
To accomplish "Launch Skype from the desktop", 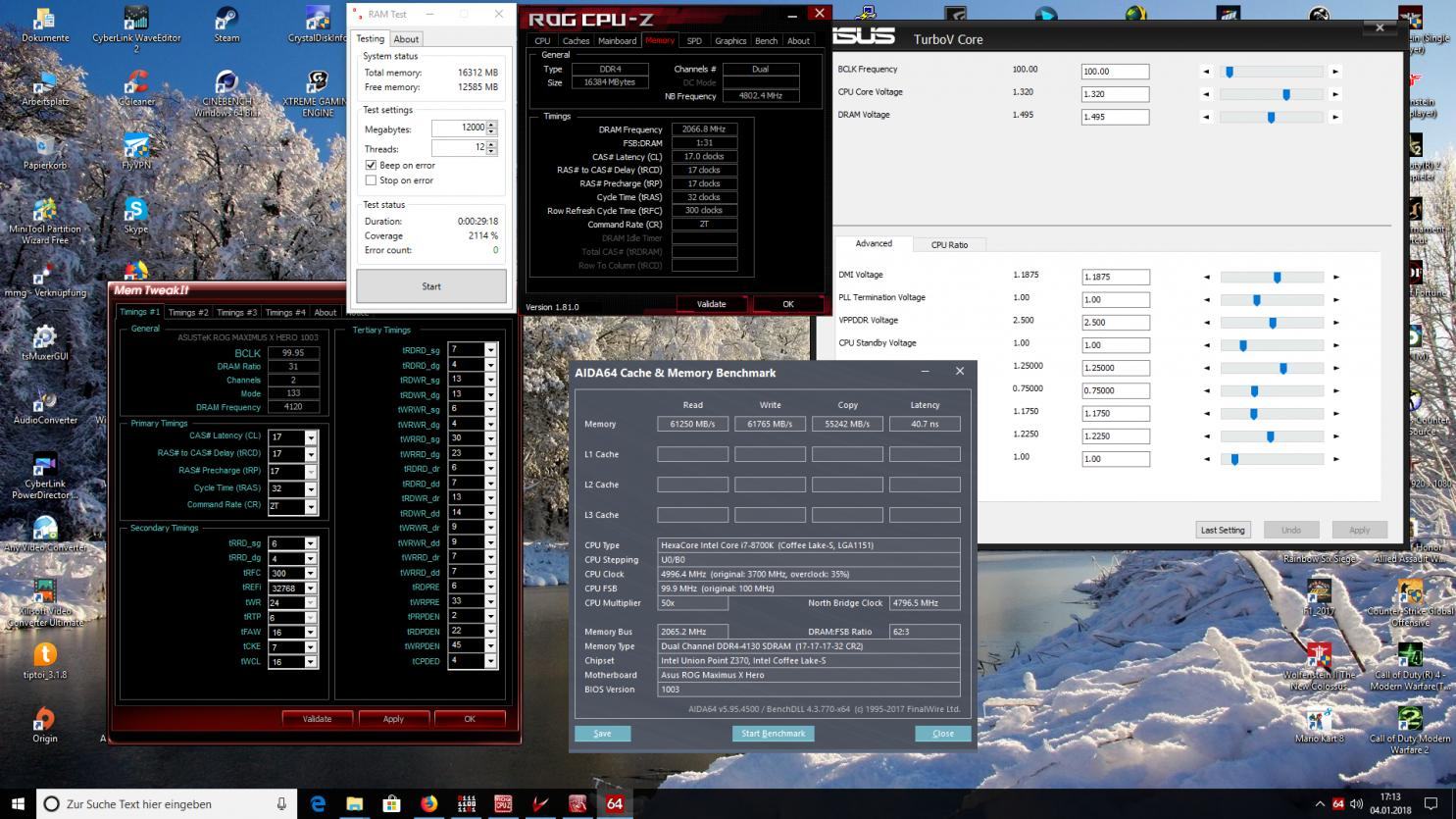I will [136, 216].
